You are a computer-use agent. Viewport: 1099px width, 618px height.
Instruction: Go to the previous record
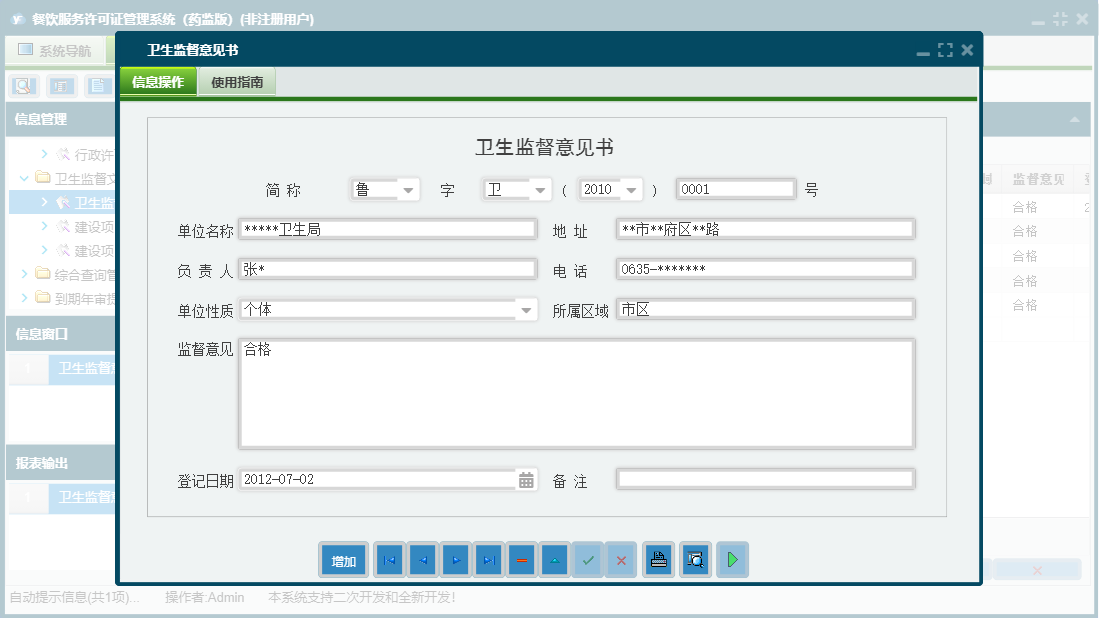(423, 561)
